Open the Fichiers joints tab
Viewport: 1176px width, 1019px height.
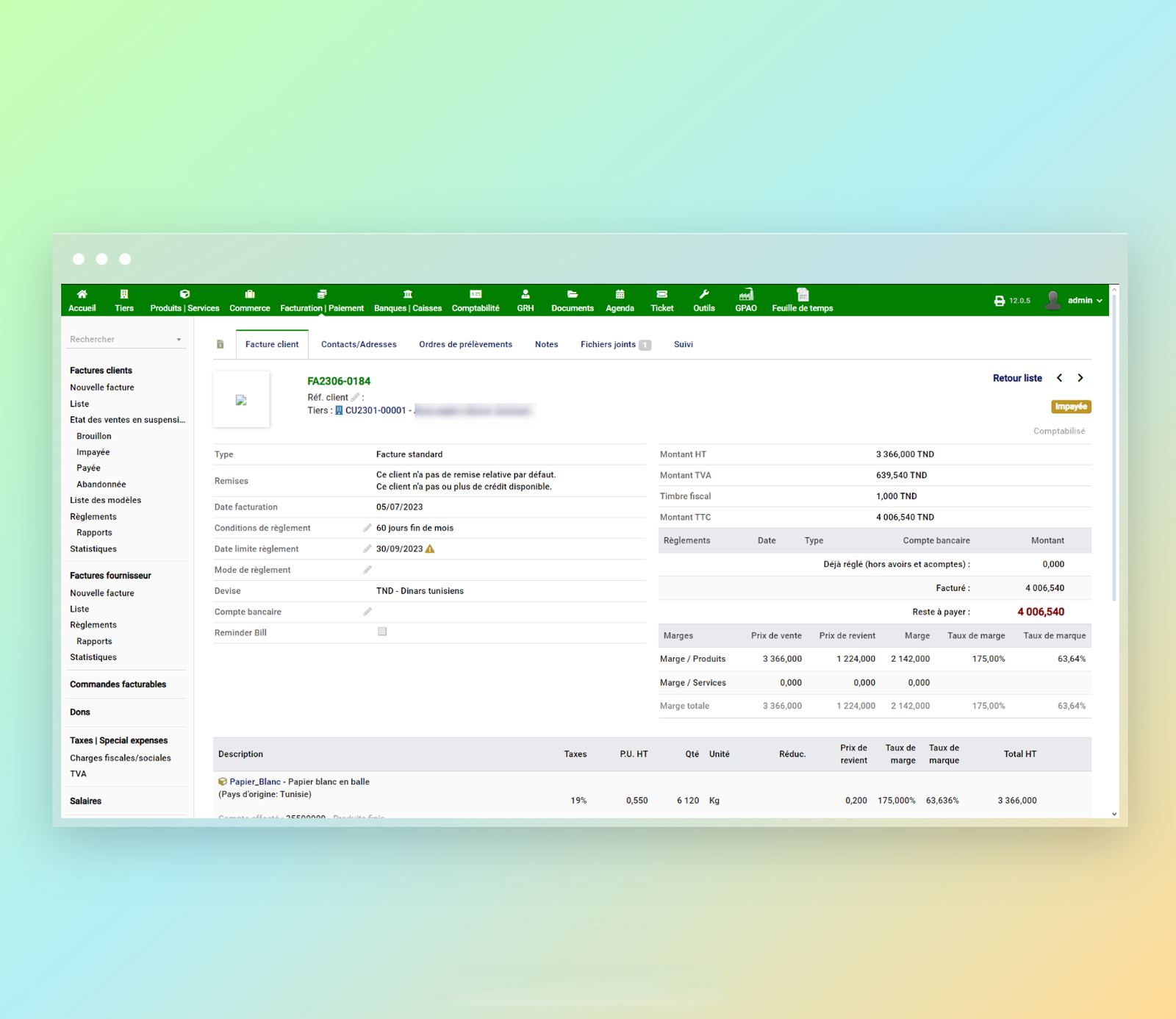click(x=608, y=345)
